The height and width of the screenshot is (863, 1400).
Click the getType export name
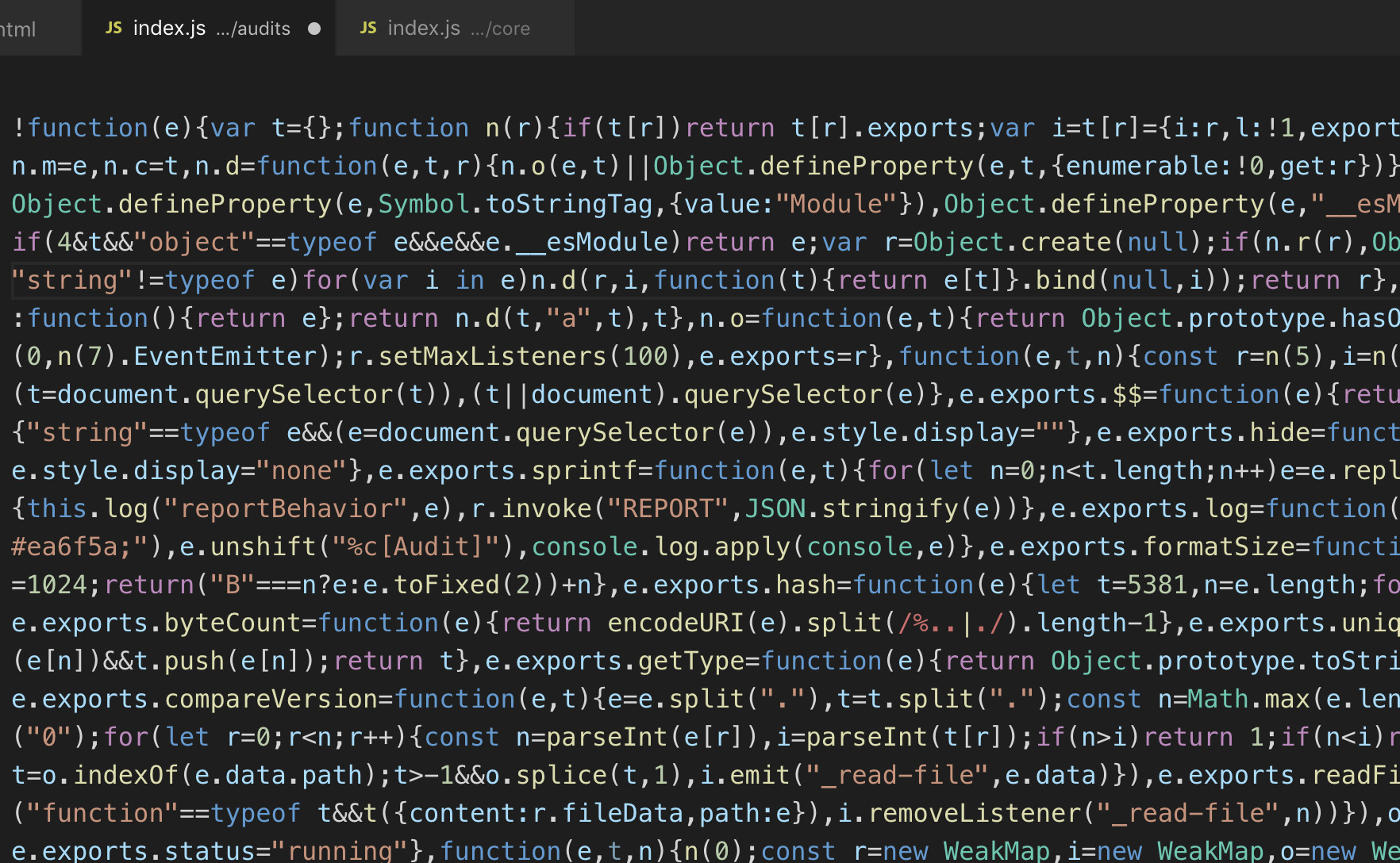click(x=691, y=661)
